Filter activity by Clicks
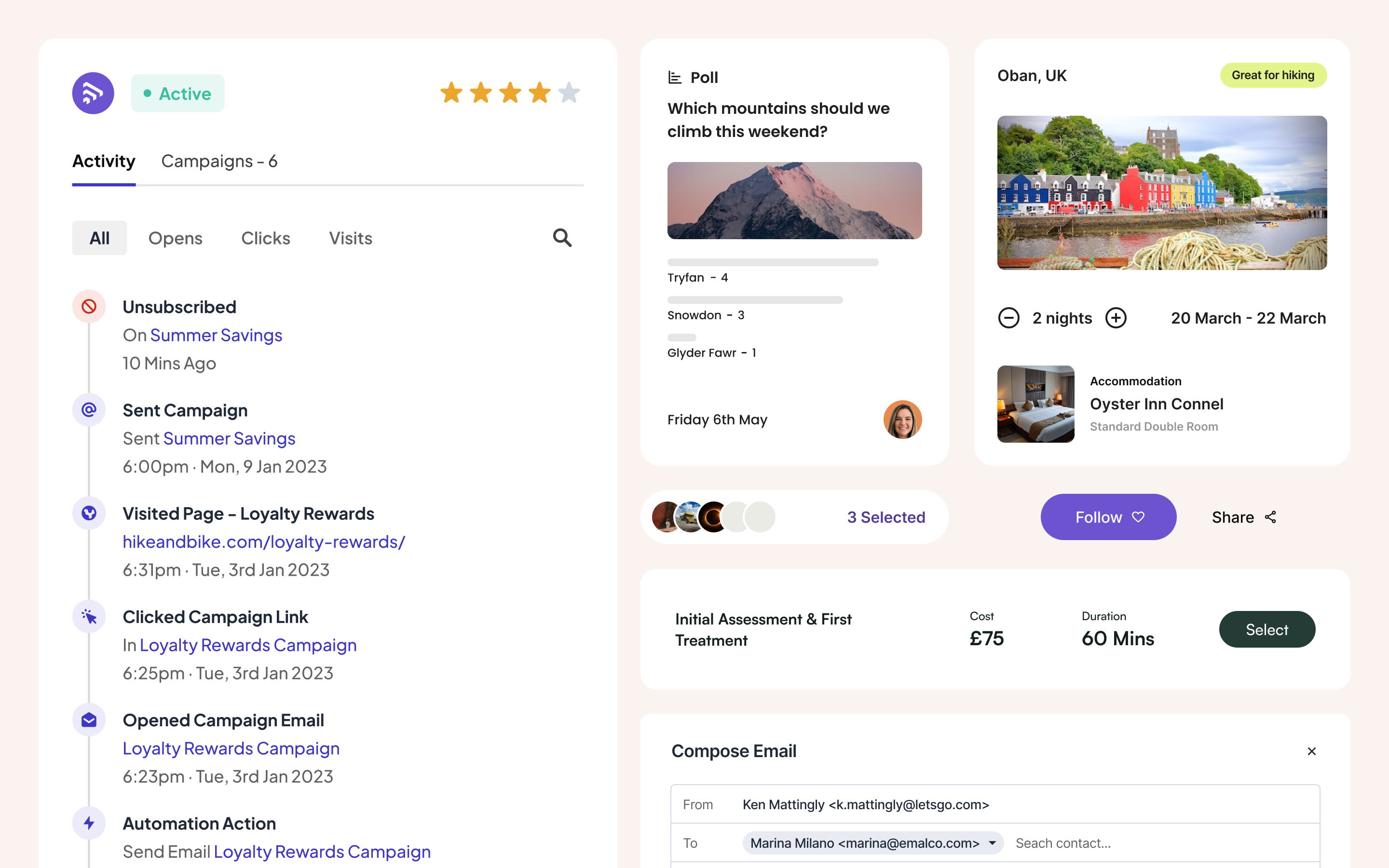The width and height of the screenshot is (1389, 868). coord(265,238)
